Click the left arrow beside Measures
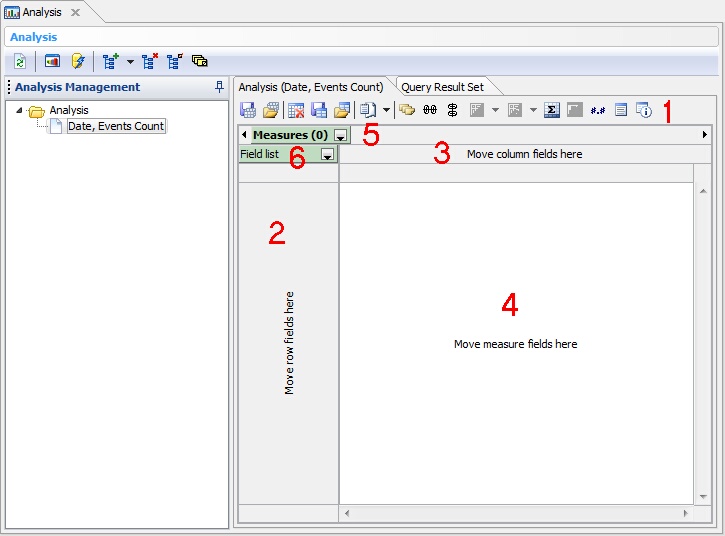 (244, 135)
